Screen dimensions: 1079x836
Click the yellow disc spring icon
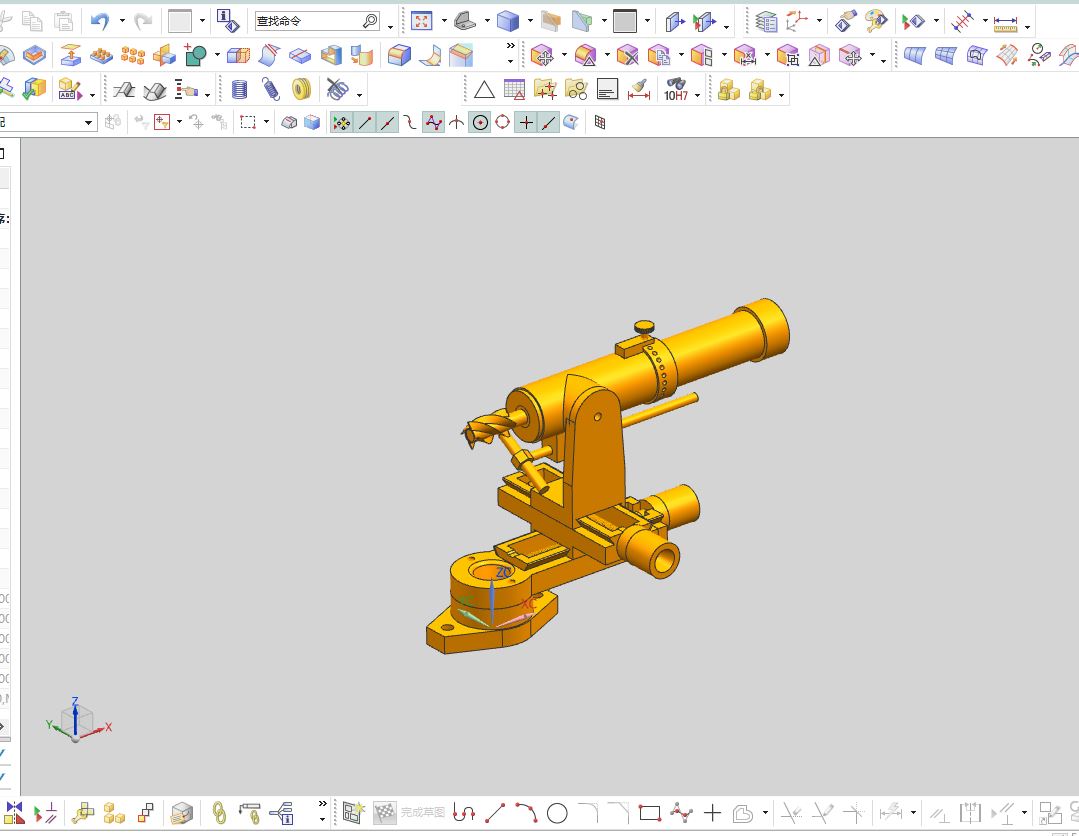pyautogui.click(x=301, y=89)
